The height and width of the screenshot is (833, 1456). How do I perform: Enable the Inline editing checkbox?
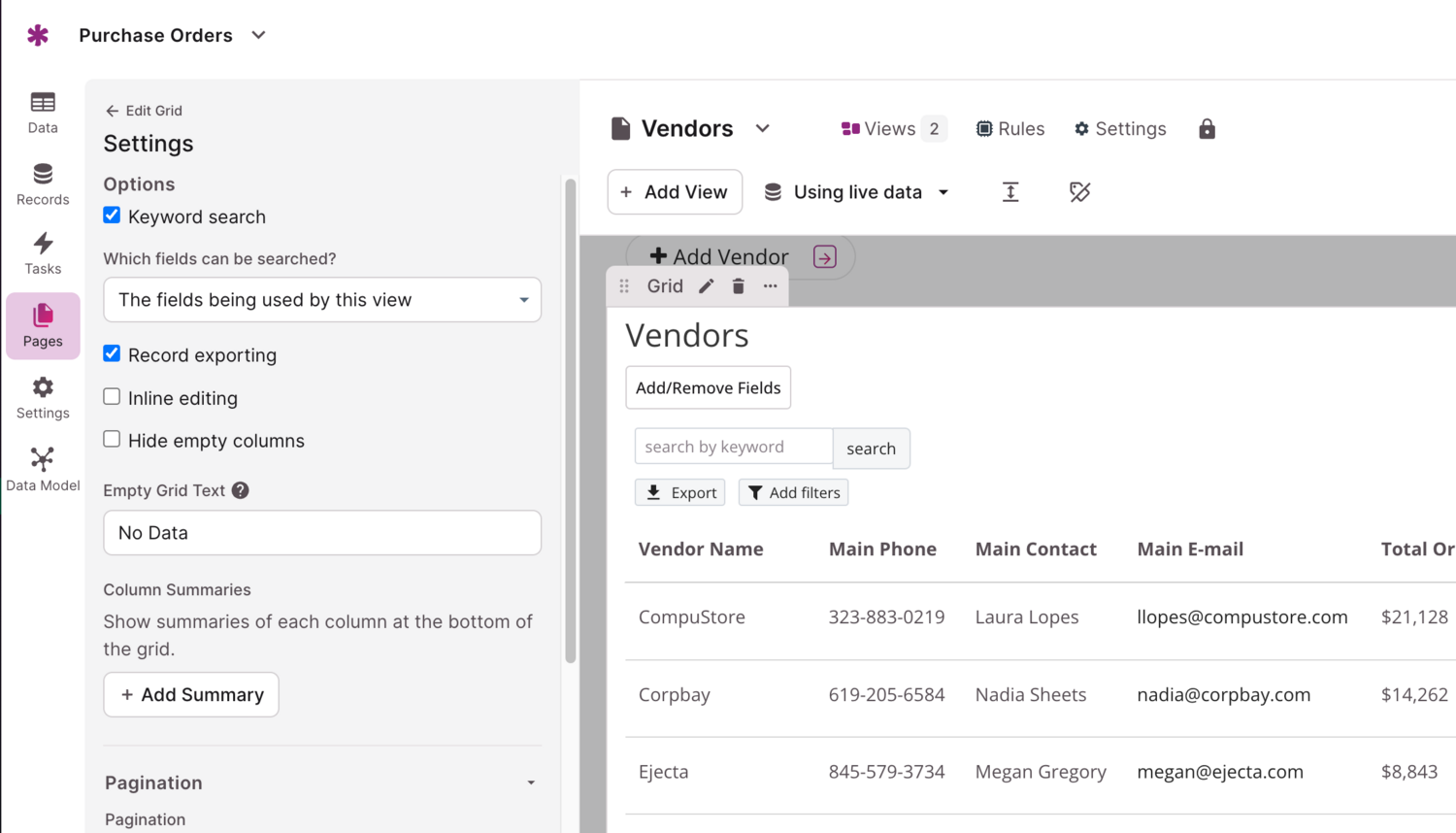(113, 397)
